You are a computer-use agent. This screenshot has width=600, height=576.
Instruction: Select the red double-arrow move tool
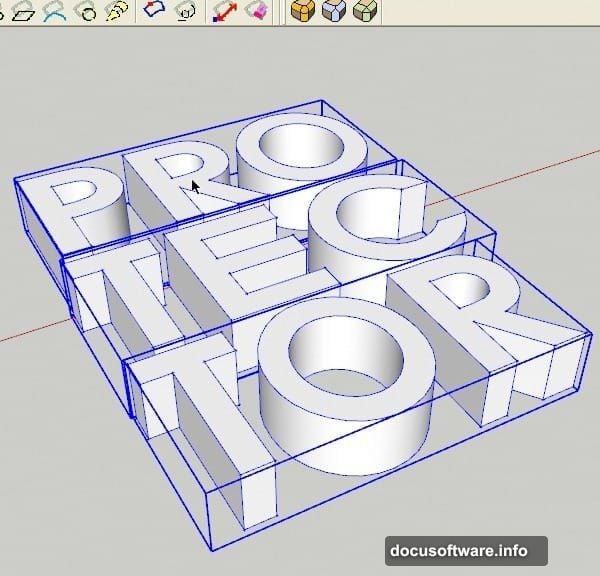click(x=225, y=12)
